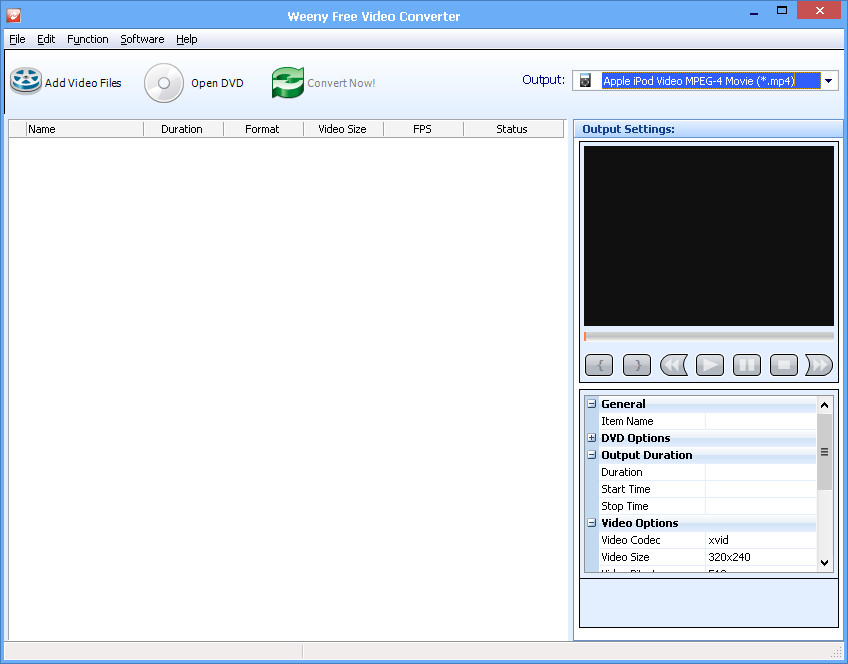Minimize the Weeny Free Video Converter window
This screenshot has height=664, width=848.
coord(754,11)
